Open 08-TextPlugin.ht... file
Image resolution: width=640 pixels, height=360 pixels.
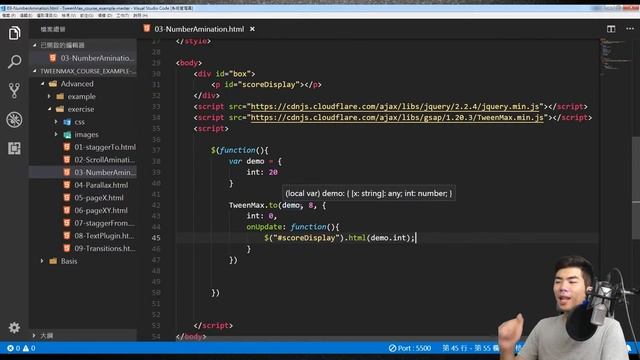pos(104,236)
